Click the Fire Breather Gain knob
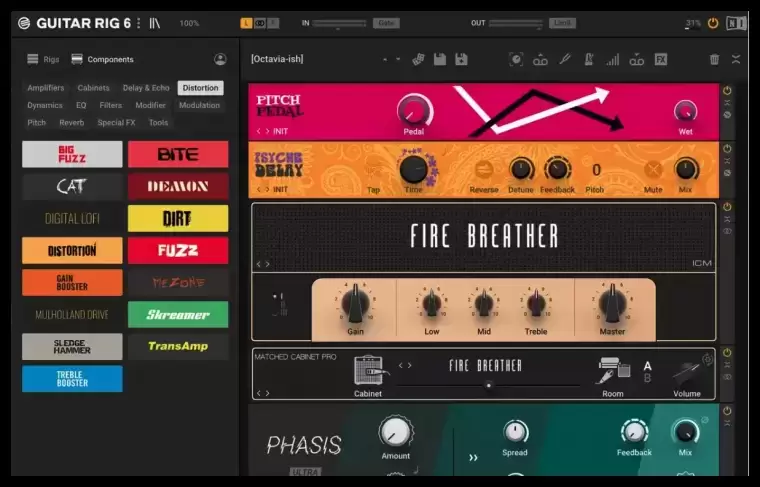 (x=355, y=304)
